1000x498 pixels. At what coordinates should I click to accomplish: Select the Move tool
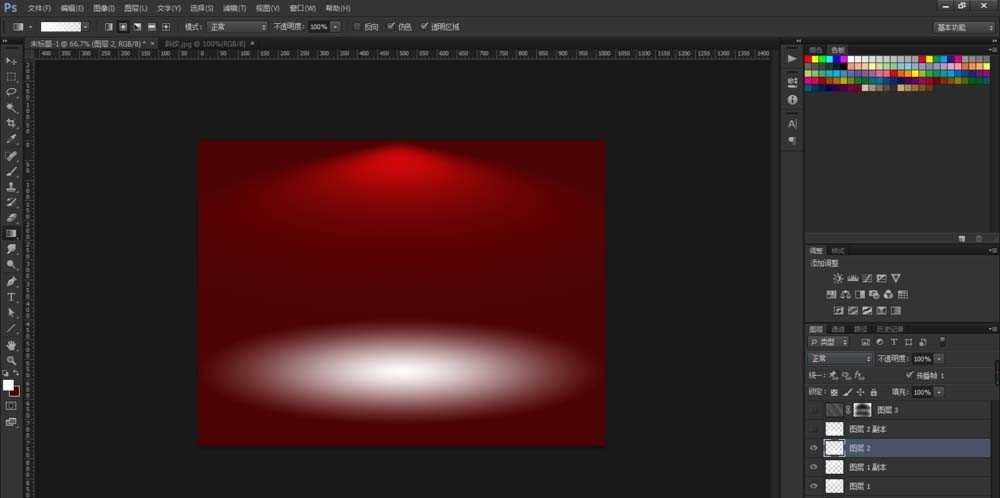(11, 61)
